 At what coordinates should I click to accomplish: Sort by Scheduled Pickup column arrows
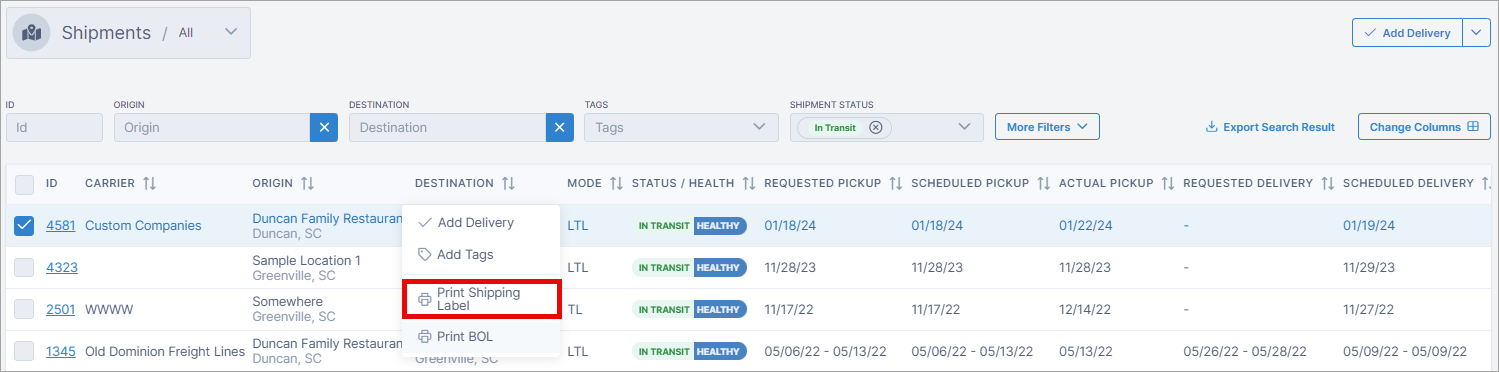[x=1044, y=184]
